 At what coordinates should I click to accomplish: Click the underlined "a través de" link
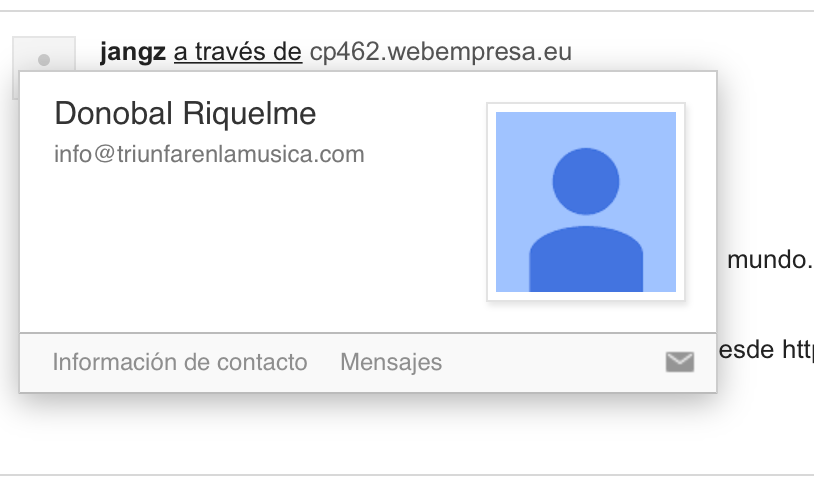(x=238, y=52)
